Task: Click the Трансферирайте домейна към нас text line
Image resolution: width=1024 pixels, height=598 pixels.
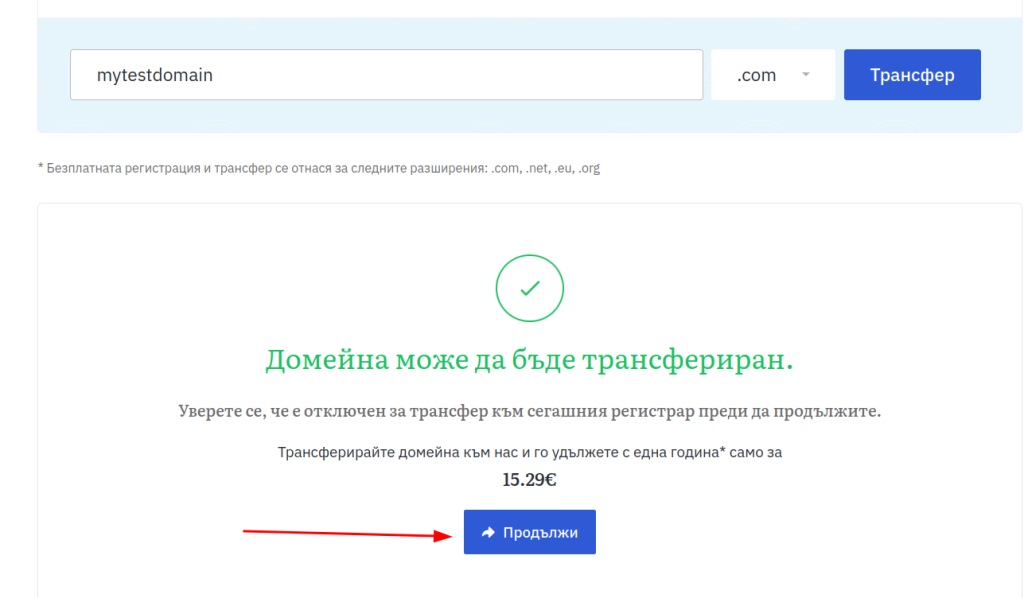Action: (529, 452)
